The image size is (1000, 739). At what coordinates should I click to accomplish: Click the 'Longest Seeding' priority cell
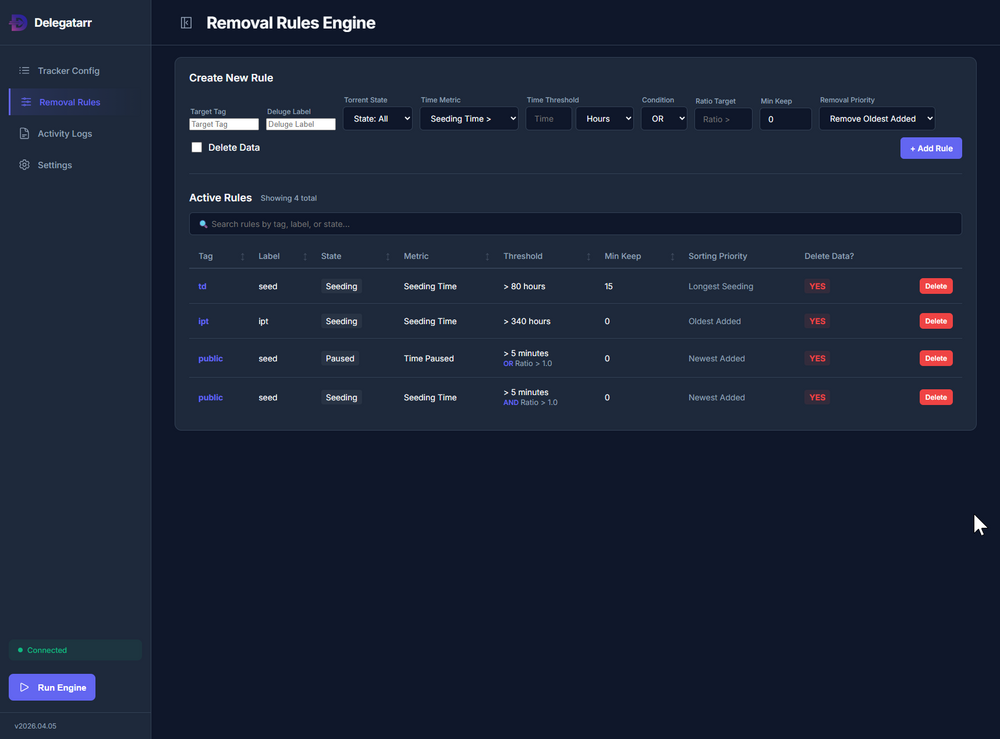[x=721, y=286]
